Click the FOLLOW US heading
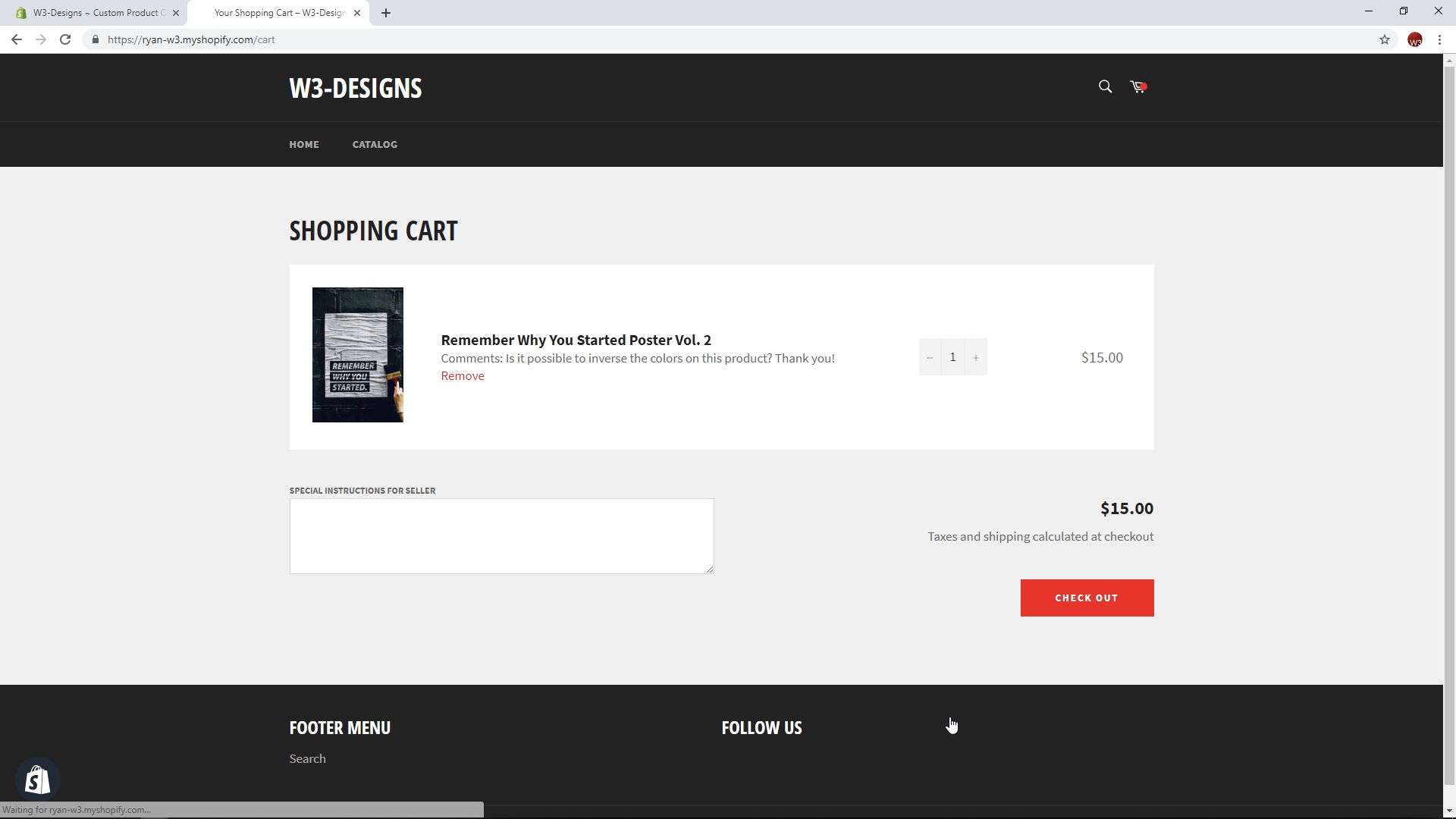Screen dimensions: 1456x819 click(761, 728)
